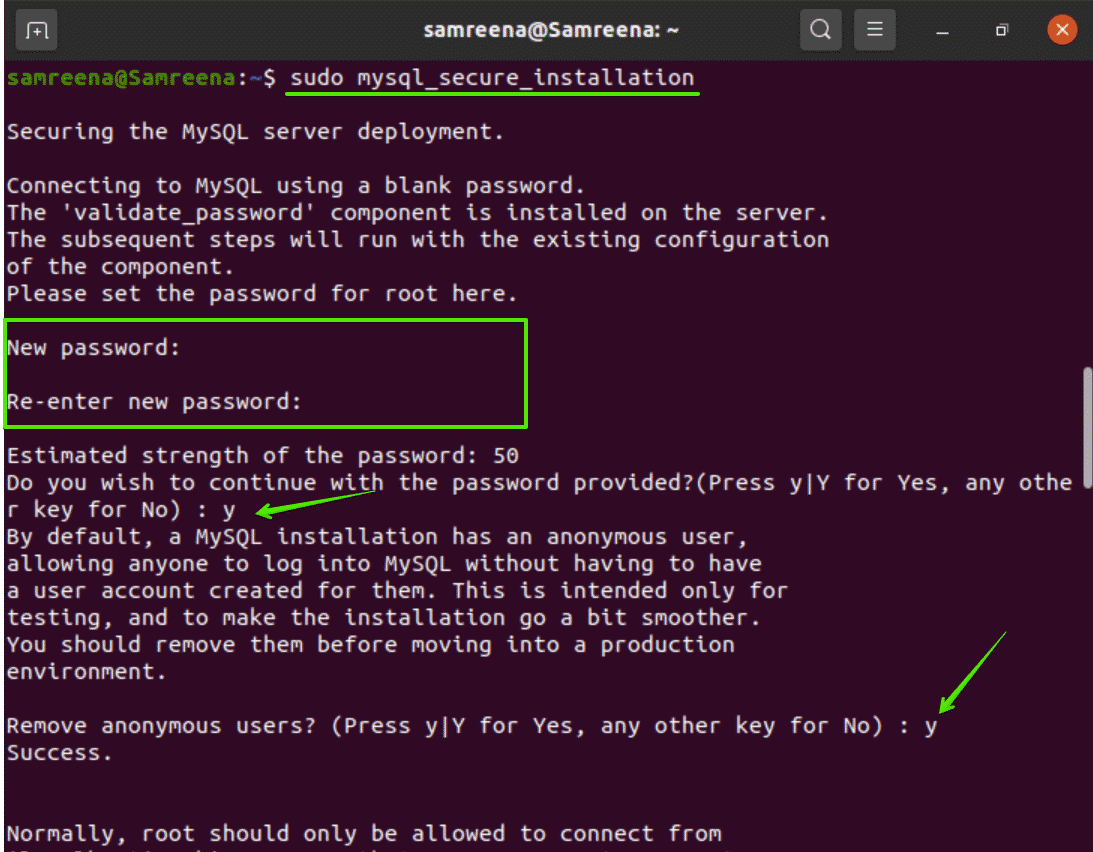Click the 'y' answer after 'key for No)'
This screenshot has height=852, width=1093.
(229, 510)
